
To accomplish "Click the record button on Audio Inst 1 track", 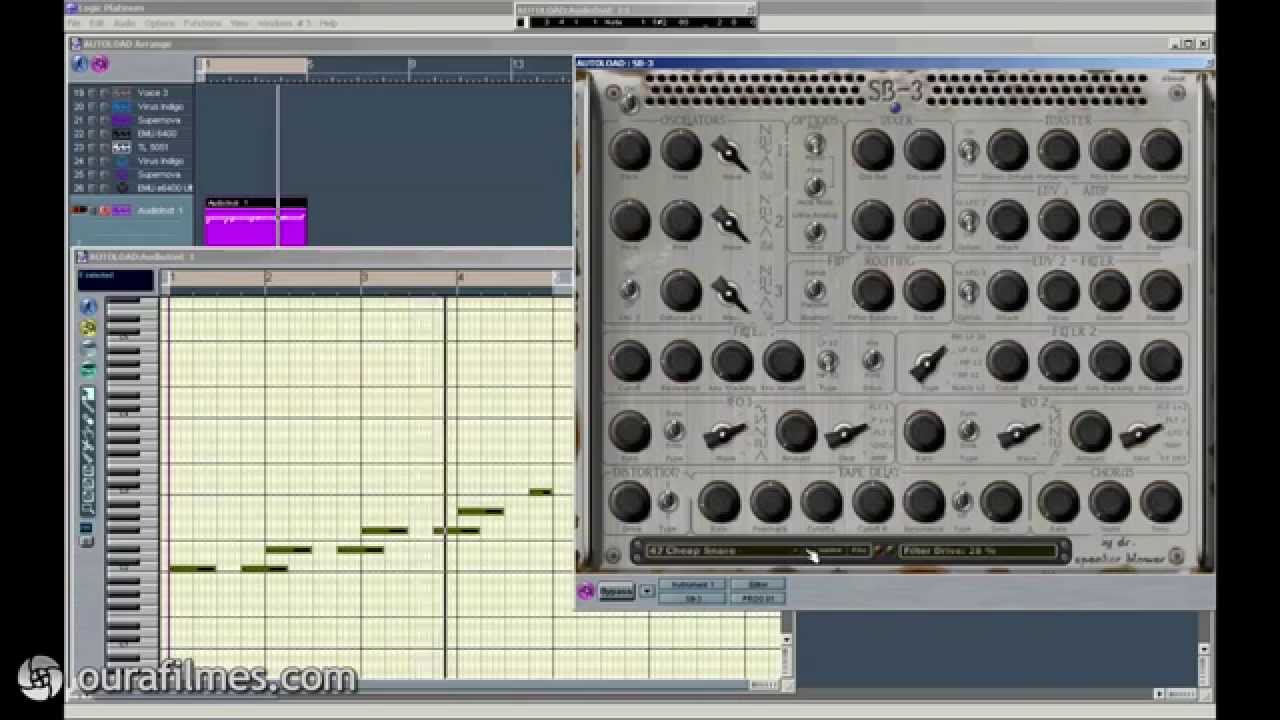I will pyautogui.click(x=103, y=211).
